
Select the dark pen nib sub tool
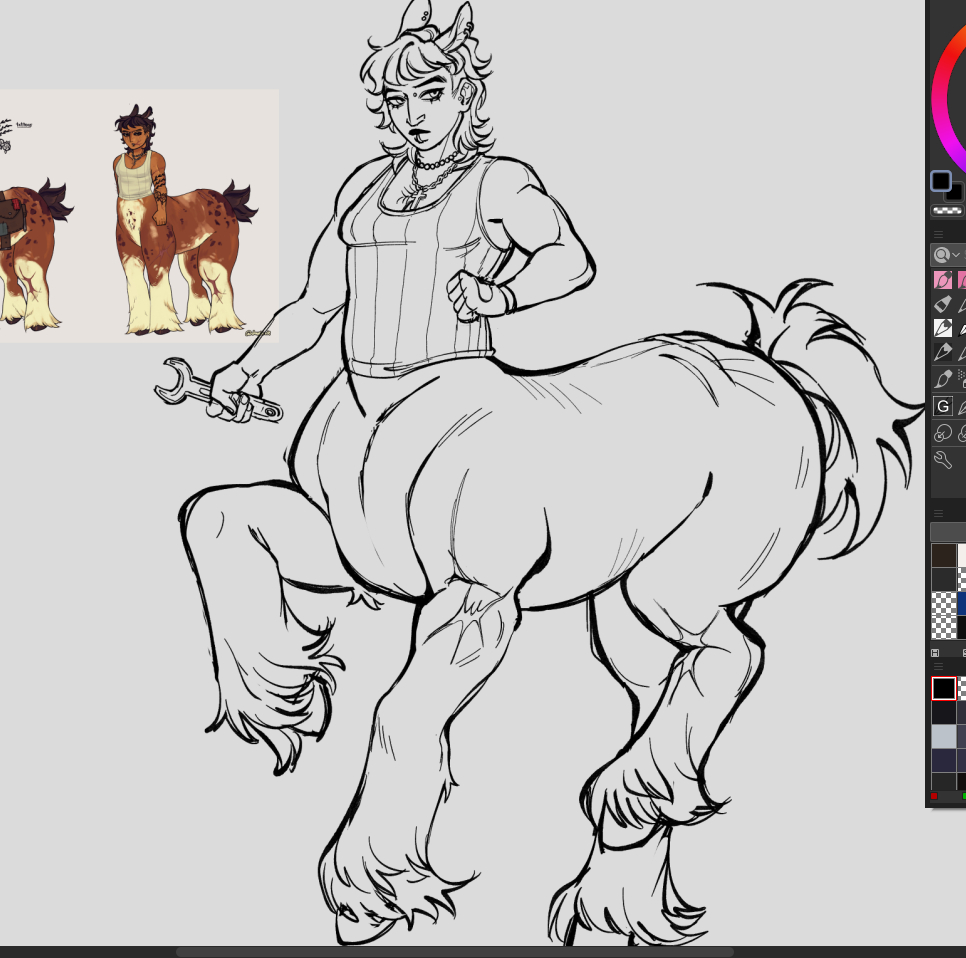click(942, 353)
